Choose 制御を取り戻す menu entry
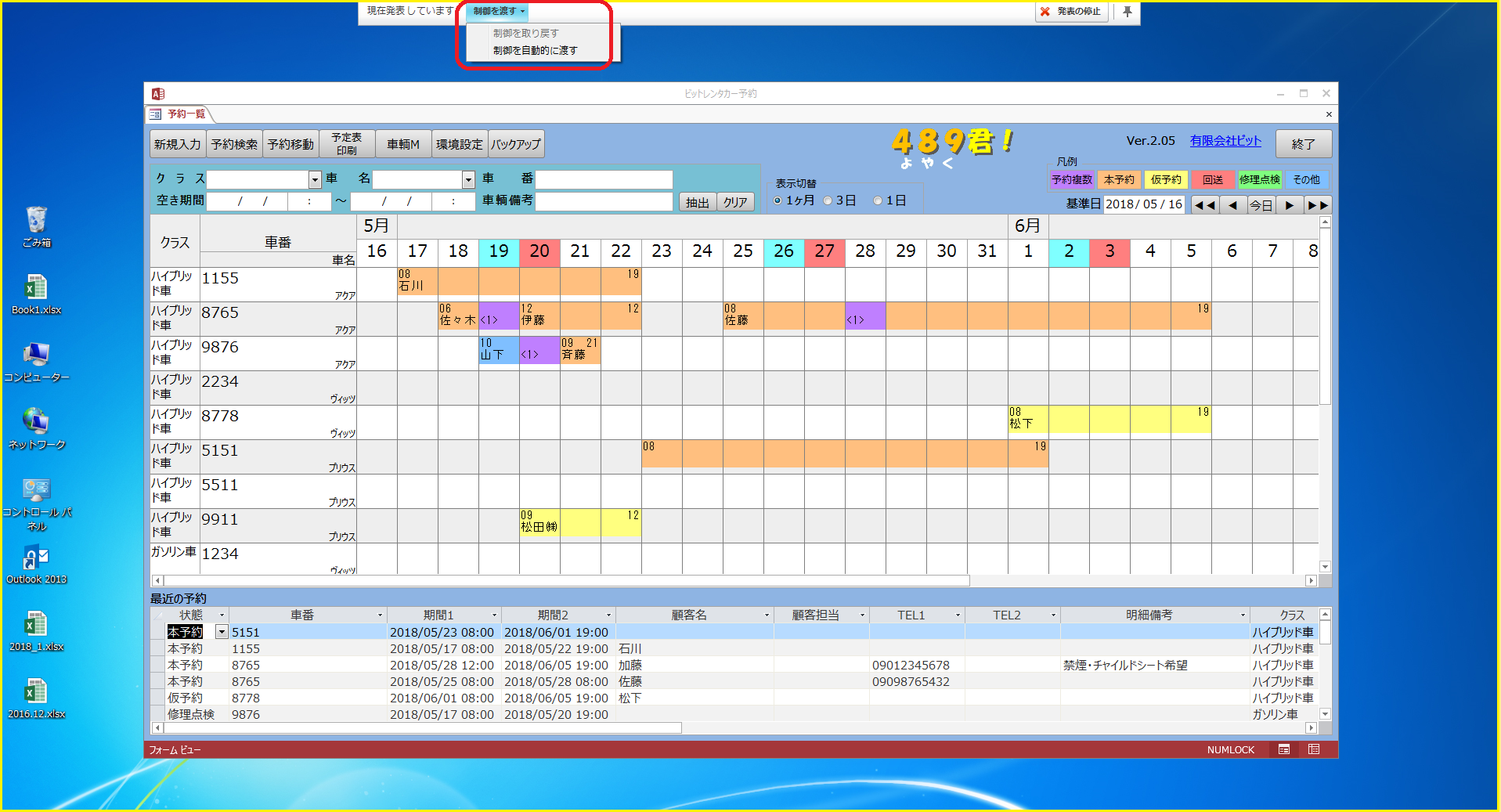The width and height of the screenshot is (1501, 812). point(525,34)
